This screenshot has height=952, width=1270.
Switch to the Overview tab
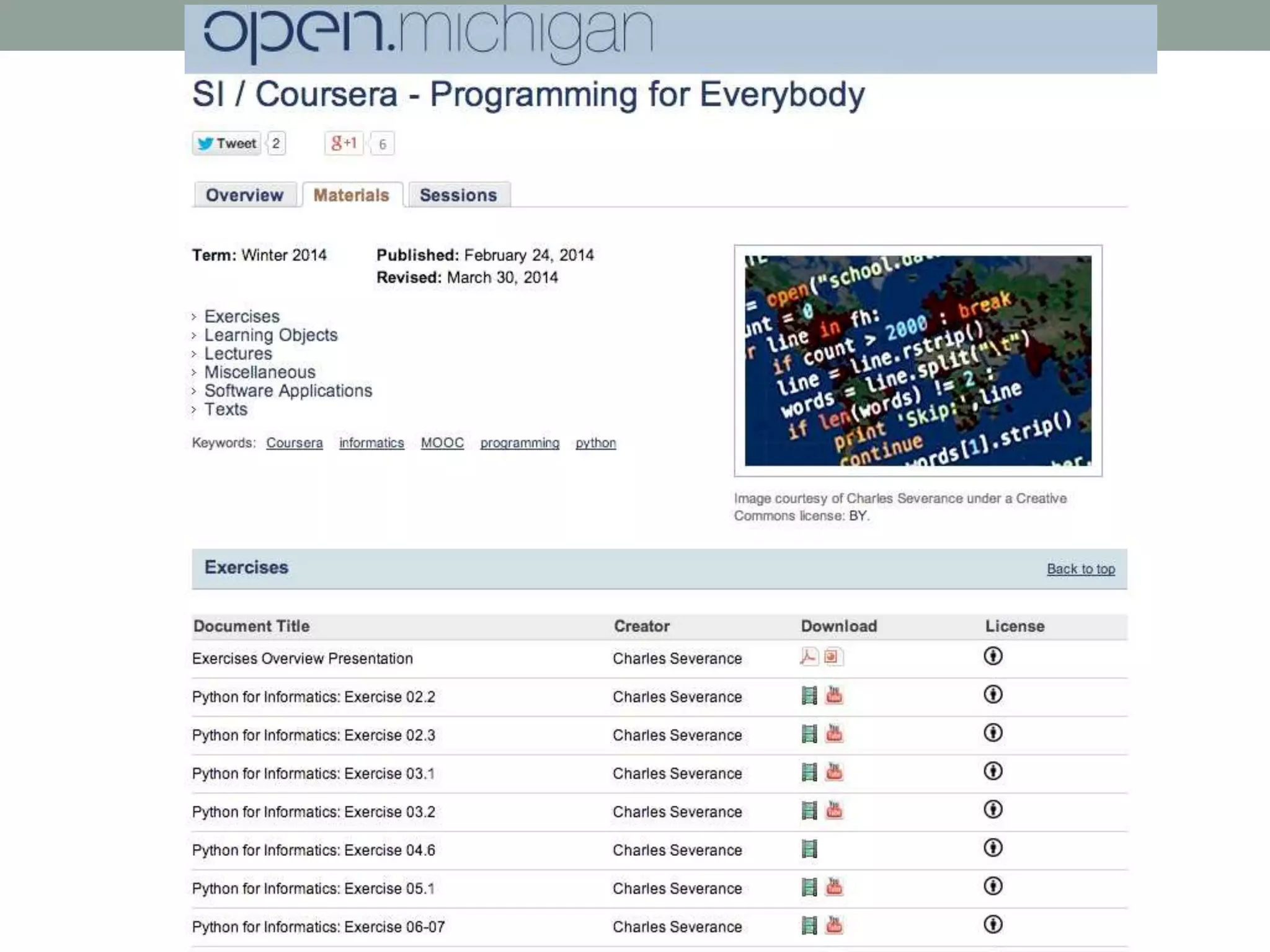point(244,195)
